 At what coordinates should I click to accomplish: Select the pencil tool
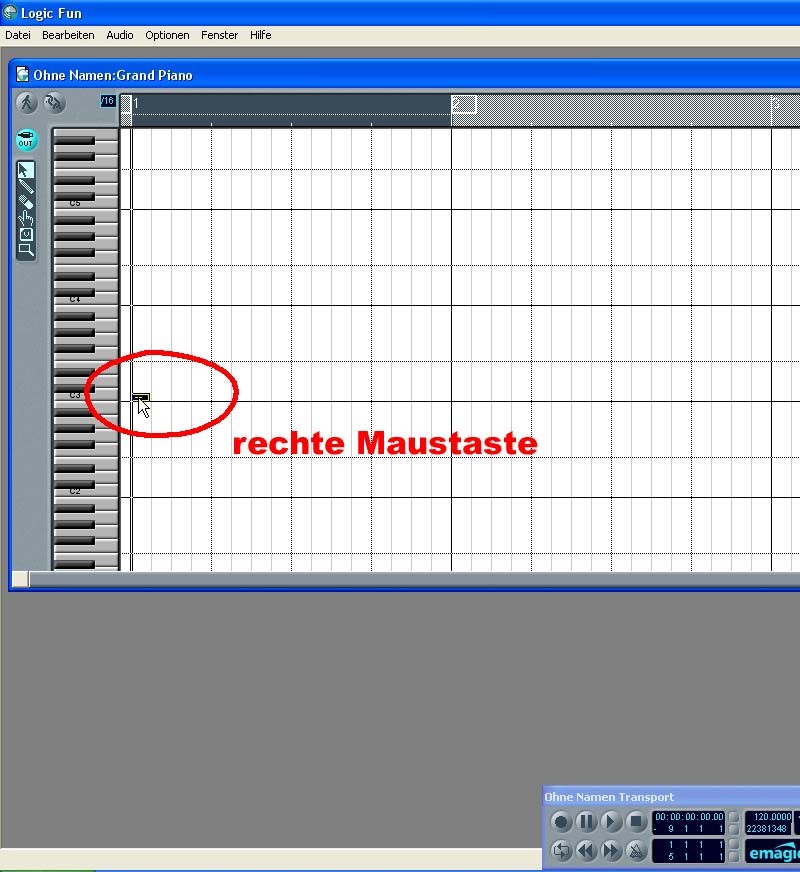(x=26, y=186)
